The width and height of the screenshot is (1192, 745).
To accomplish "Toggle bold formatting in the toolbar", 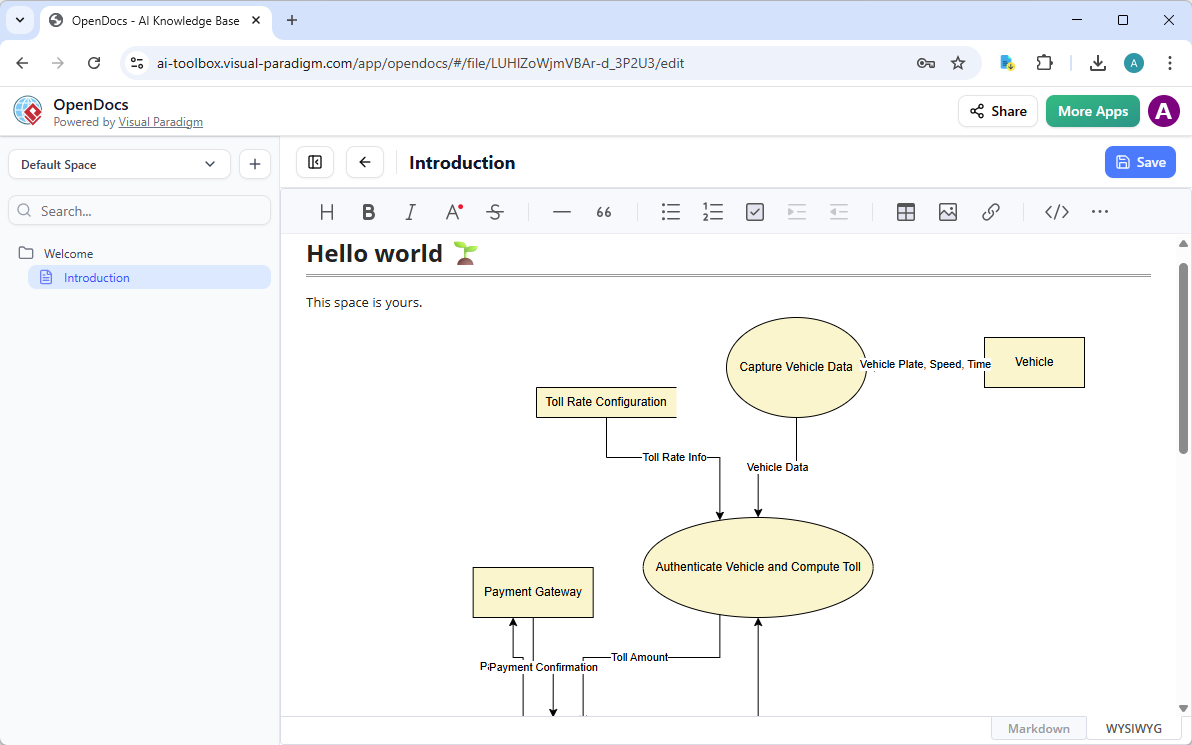I will (368, 211).
